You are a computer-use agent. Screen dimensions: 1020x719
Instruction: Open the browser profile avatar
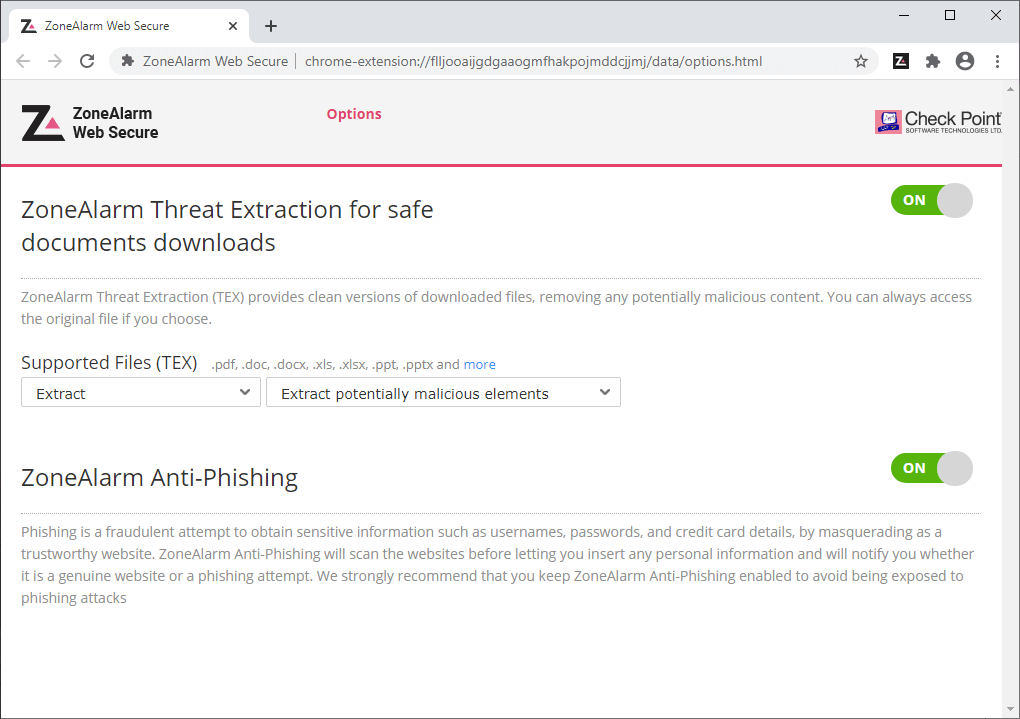(x=964, y=61)
